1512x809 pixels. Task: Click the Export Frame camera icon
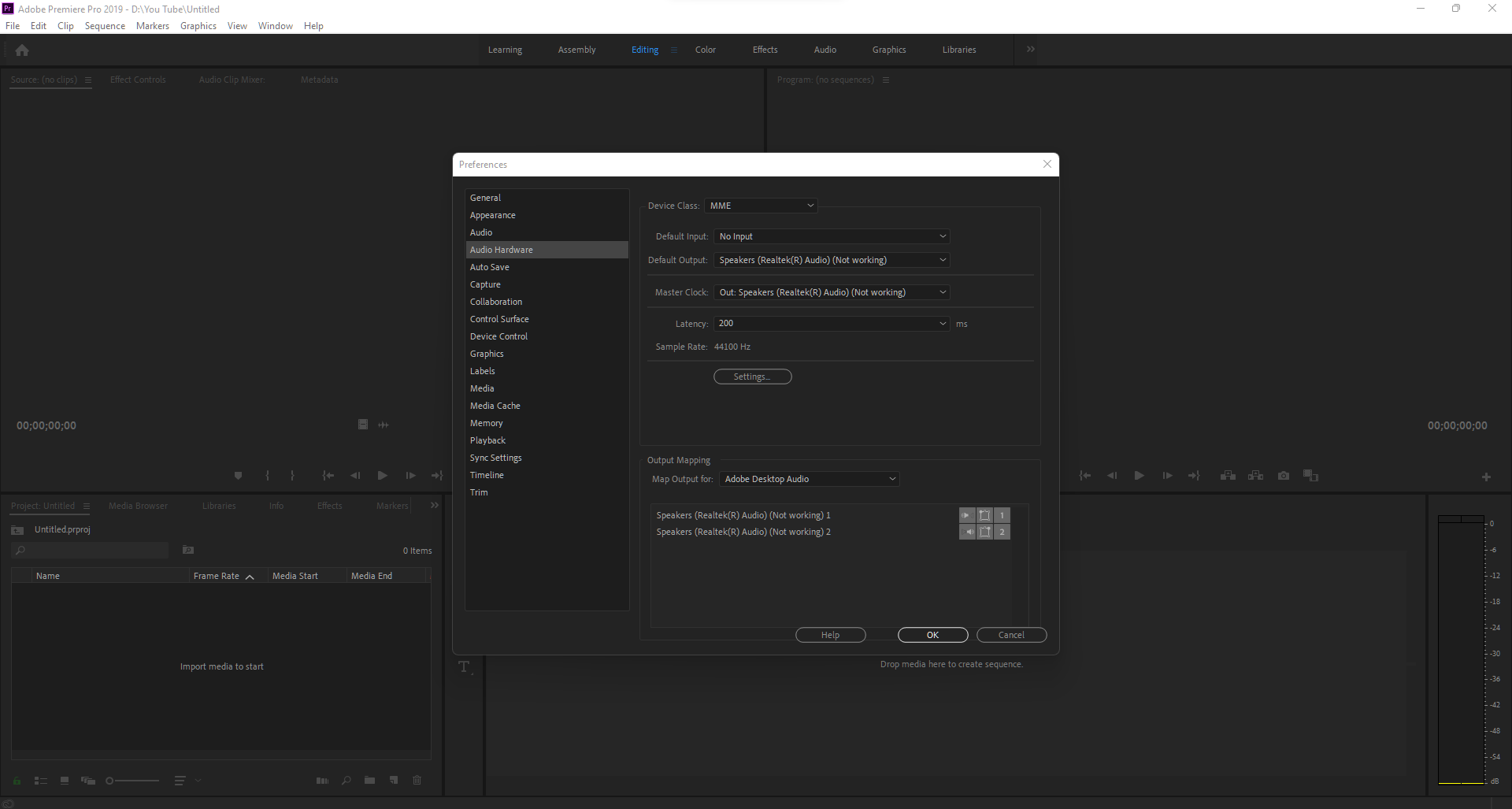1284,476
